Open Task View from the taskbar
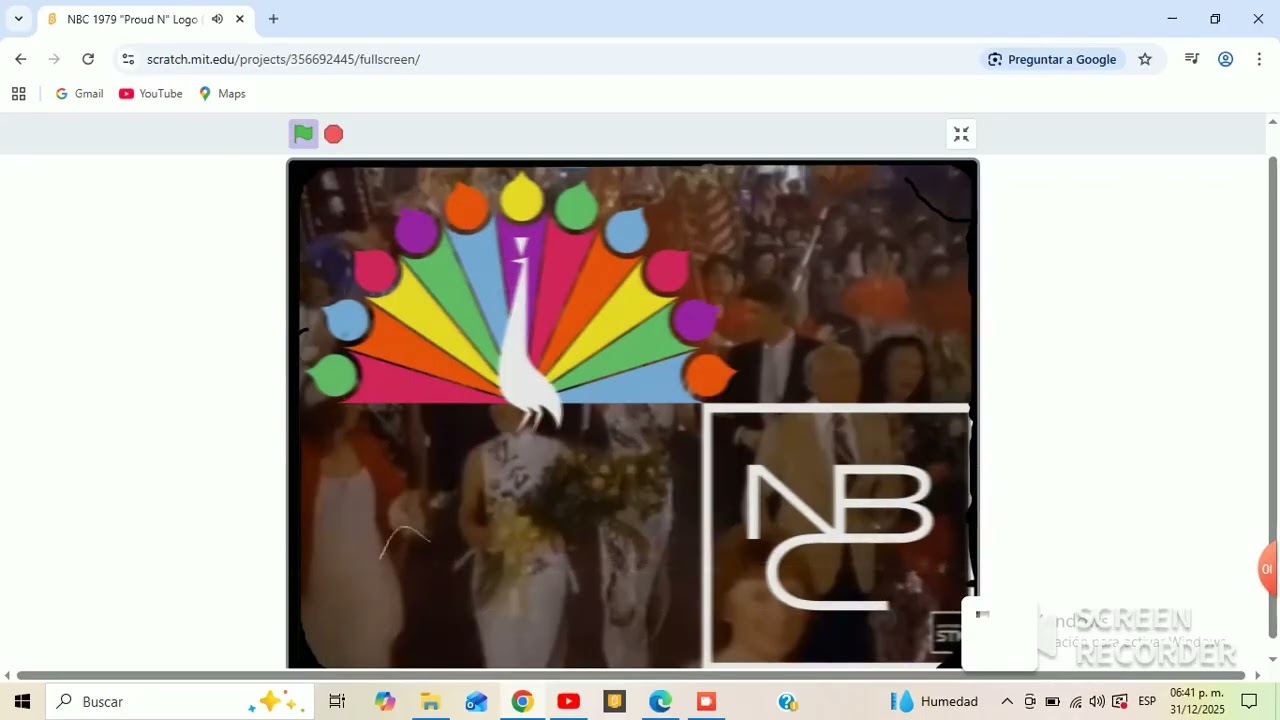This screenshot has height=720, width=1280. [337, 702]
